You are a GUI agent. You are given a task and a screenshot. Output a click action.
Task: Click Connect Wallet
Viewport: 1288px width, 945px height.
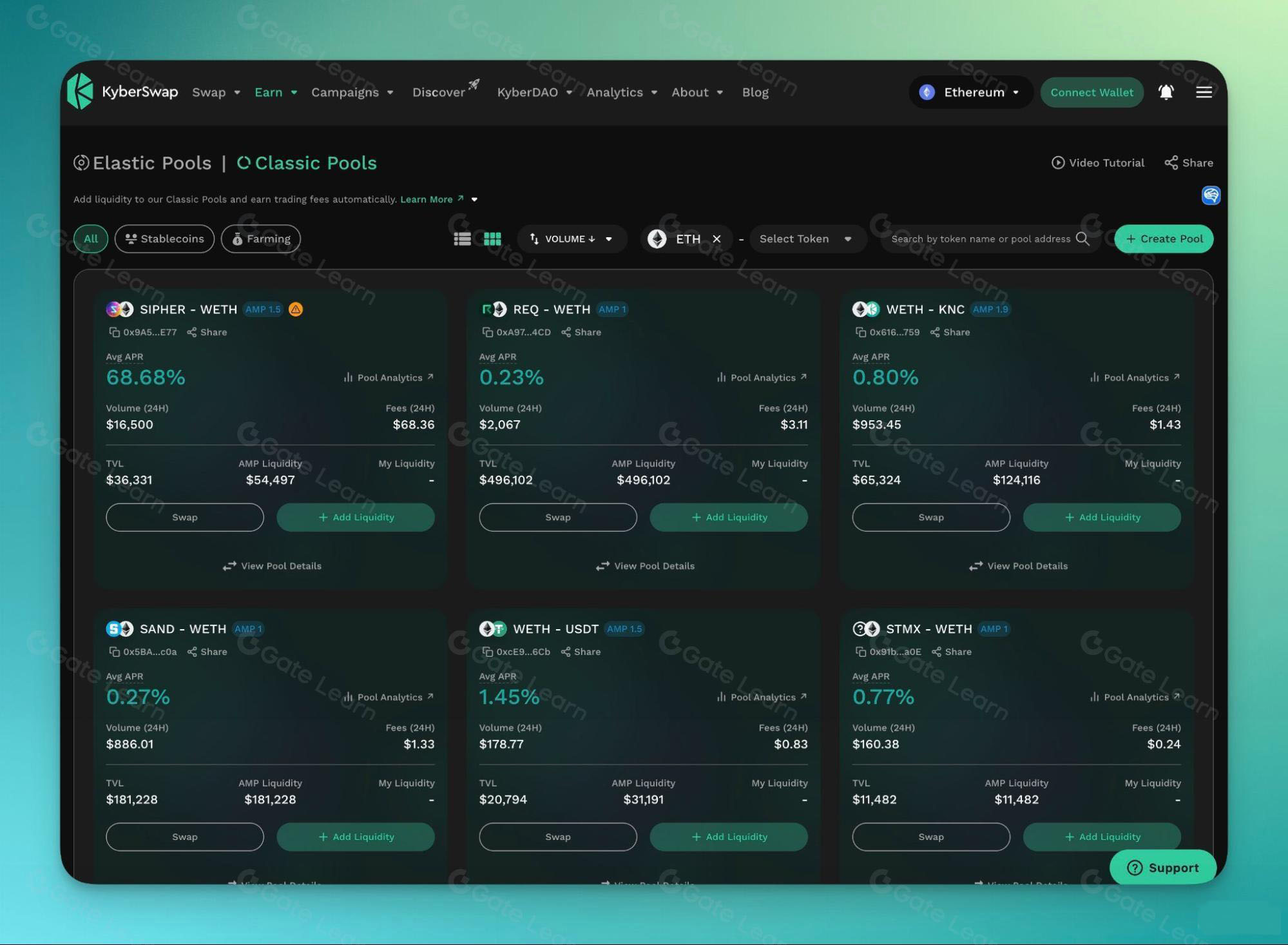(x=1091, y=92)
